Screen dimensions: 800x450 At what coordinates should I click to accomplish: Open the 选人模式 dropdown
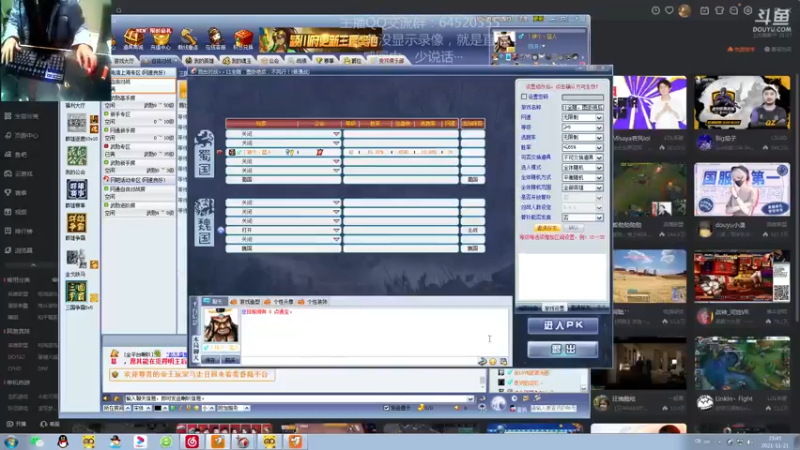coord(583,167)
